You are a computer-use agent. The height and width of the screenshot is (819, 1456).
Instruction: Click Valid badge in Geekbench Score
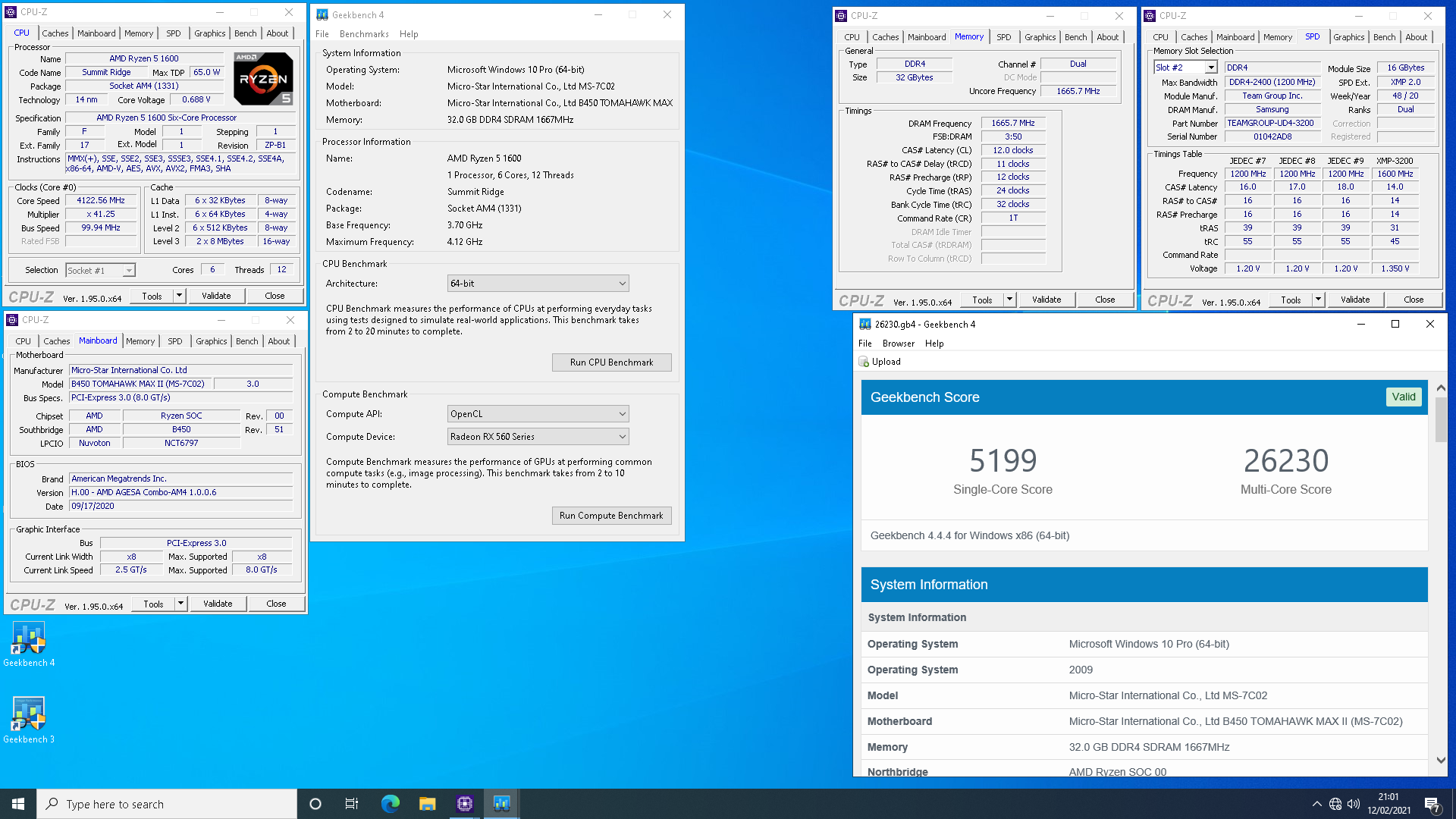tap(1404, 397)
